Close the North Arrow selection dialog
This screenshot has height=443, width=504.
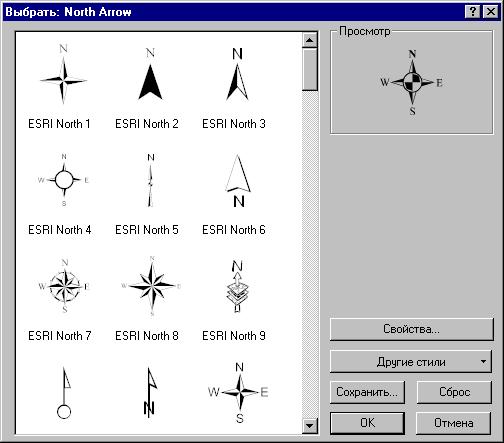coord(491,12)
